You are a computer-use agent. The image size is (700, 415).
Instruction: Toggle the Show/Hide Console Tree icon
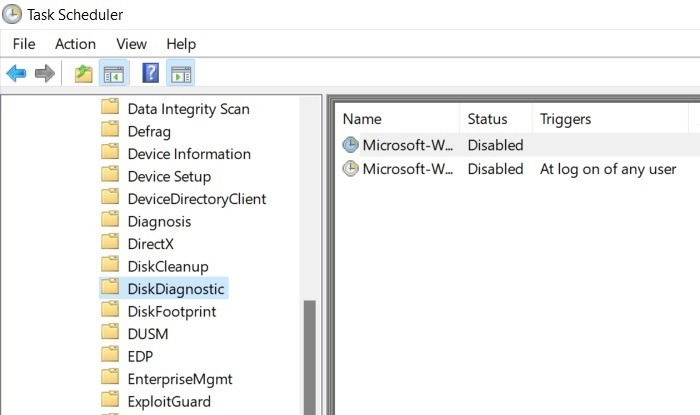tap(114, 74)
